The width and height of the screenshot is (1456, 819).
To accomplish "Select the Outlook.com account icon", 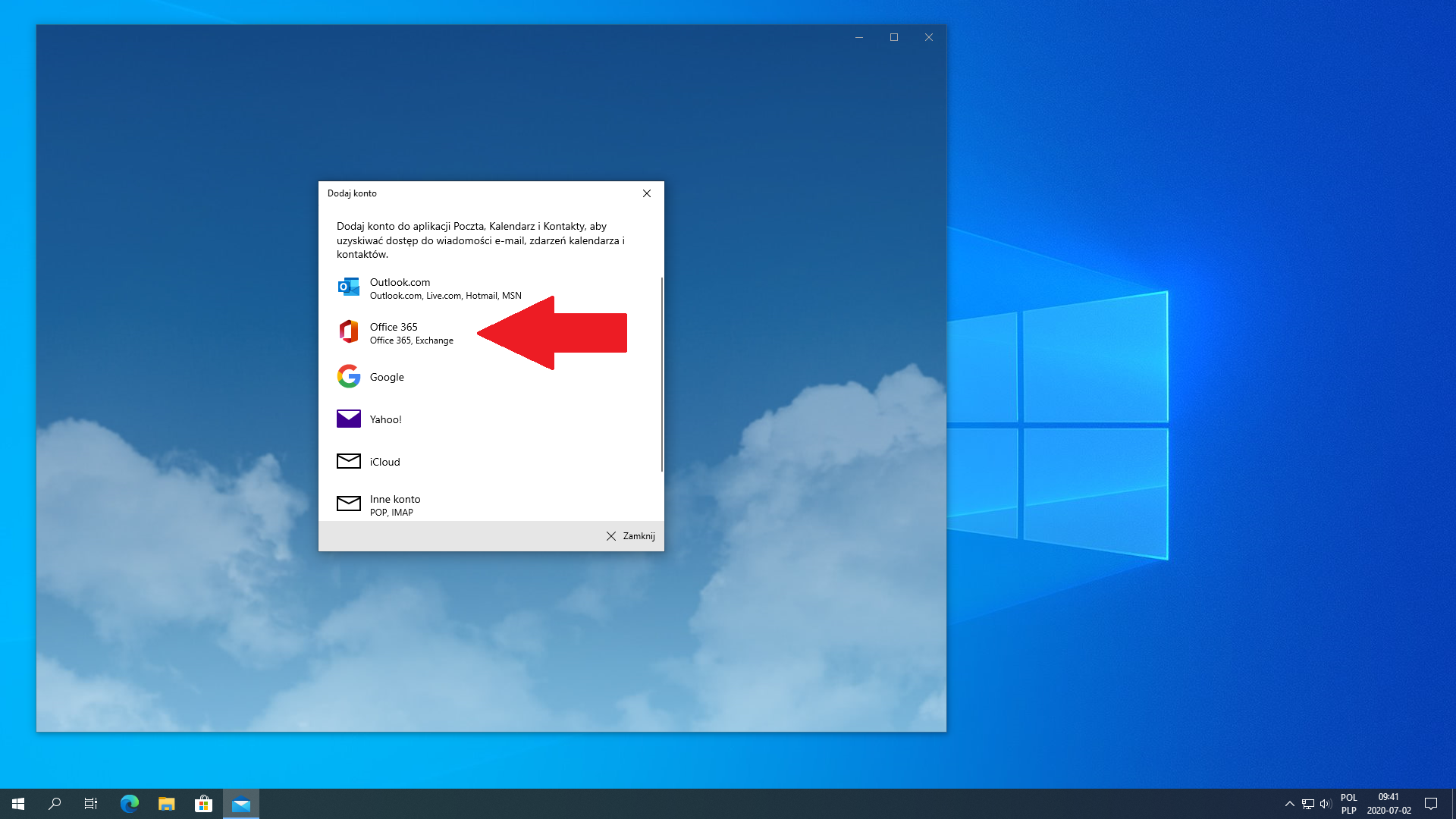I will point(349,287).
